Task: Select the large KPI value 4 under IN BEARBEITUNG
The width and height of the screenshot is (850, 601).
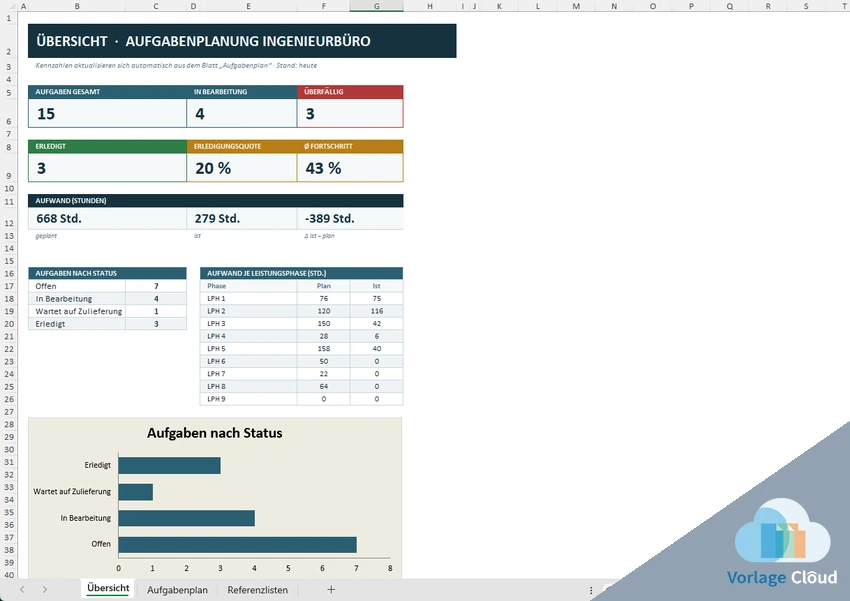Action: [x=242, y=113]
